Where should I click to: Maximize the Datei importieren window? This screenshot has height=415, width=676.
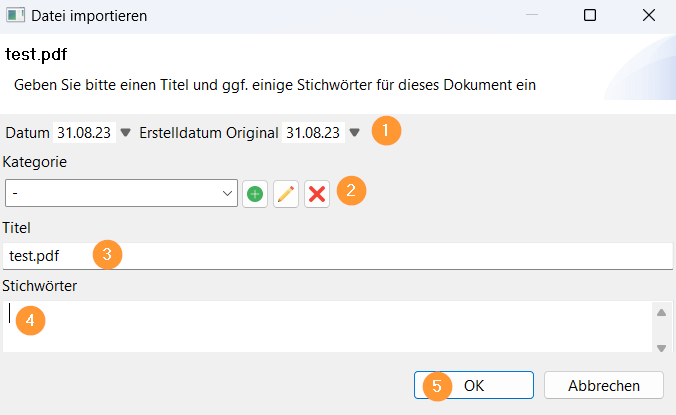tap(590, 16)
